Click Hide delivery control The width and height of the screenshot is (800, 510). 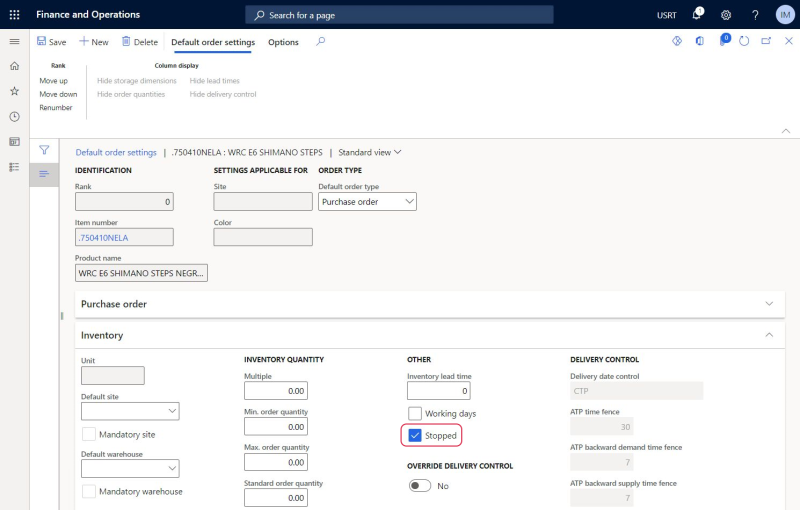click(x=223, y=94)
